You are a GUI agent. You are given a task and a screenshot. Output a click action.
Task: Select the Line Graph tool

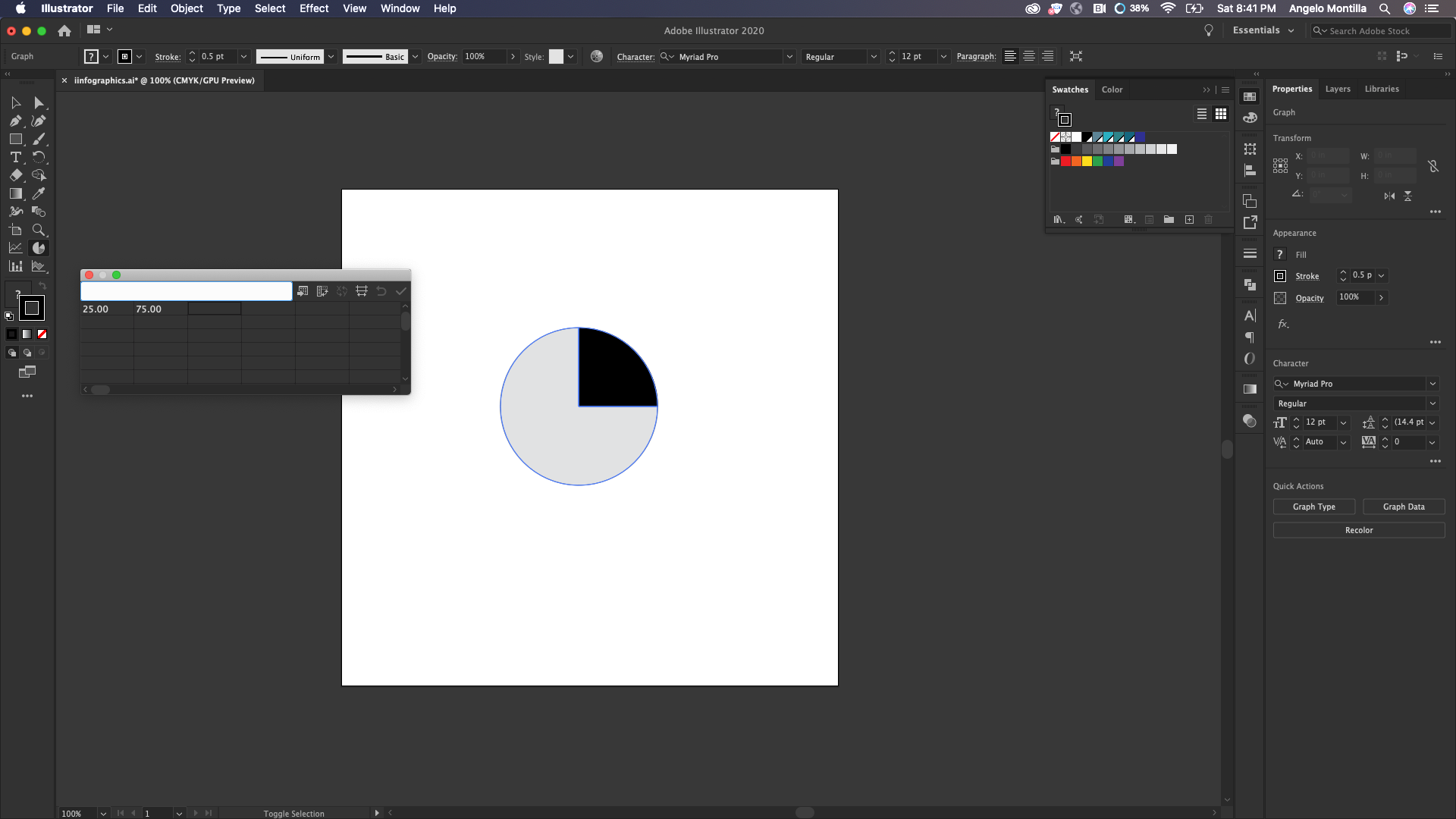[16, 248]
